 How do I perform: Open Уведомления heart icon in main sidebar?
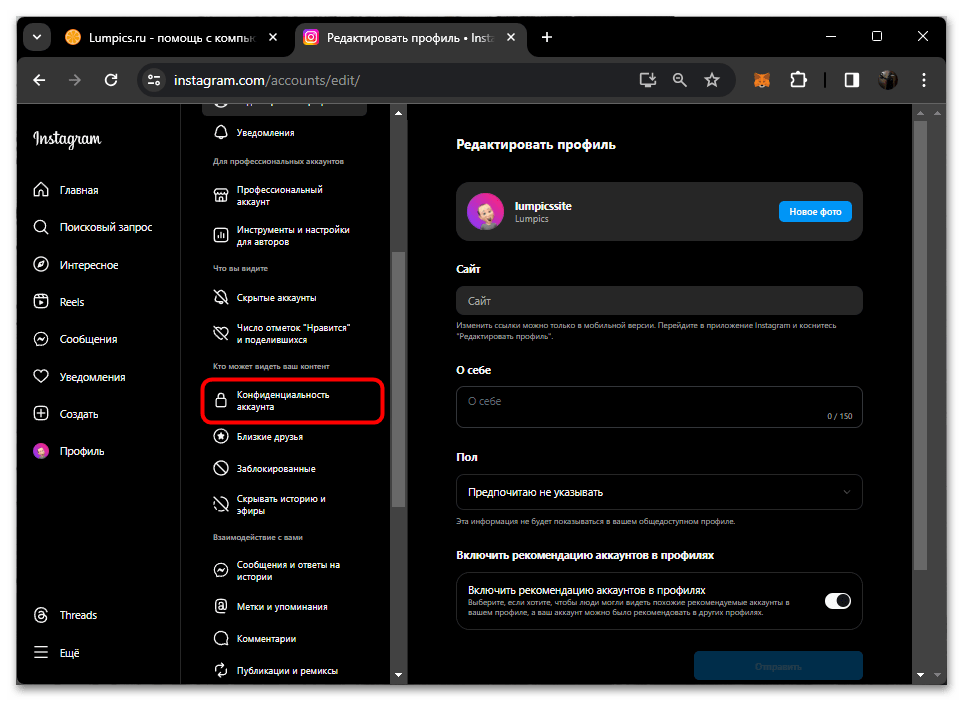point(41,377)
